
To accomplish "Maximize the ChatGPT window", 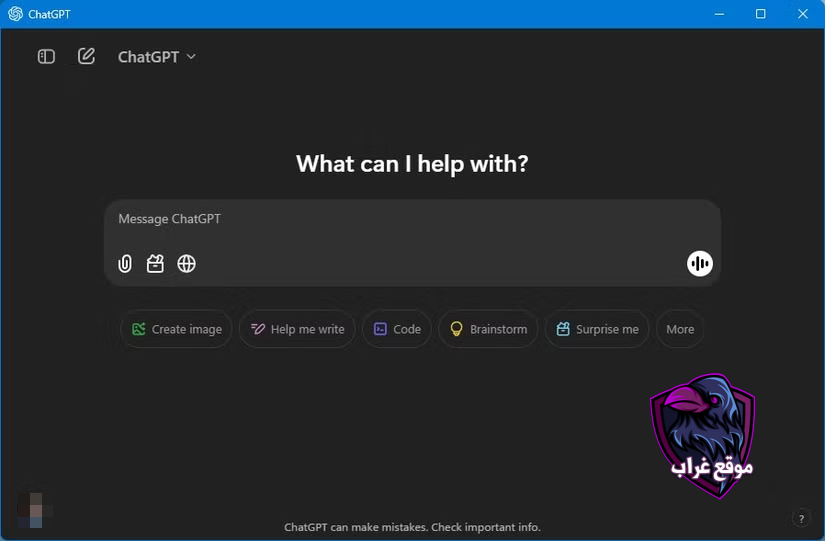I will pos(760,14).
